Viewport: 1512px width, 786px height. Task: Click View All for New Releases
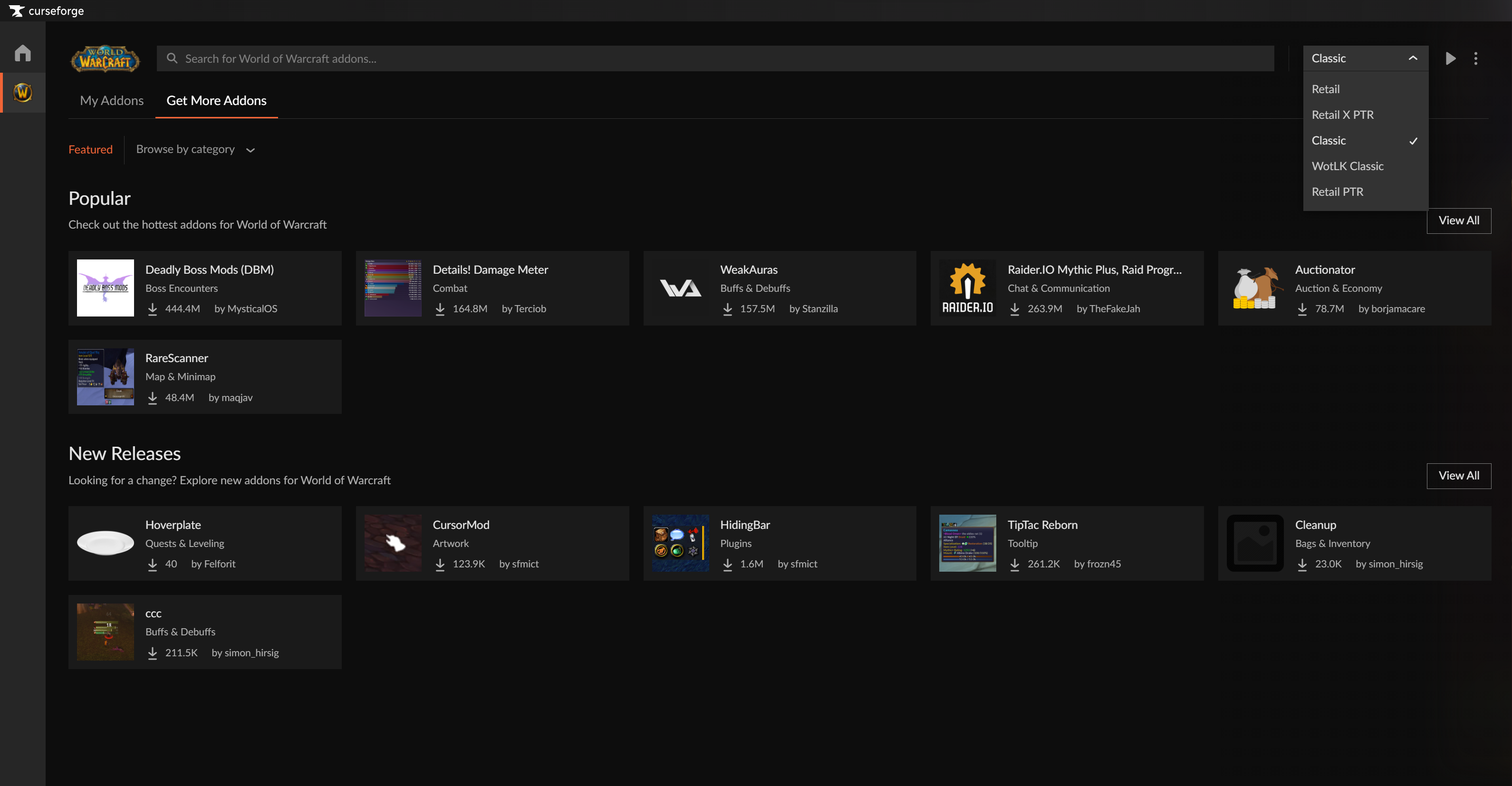[x=1459, y=476]
